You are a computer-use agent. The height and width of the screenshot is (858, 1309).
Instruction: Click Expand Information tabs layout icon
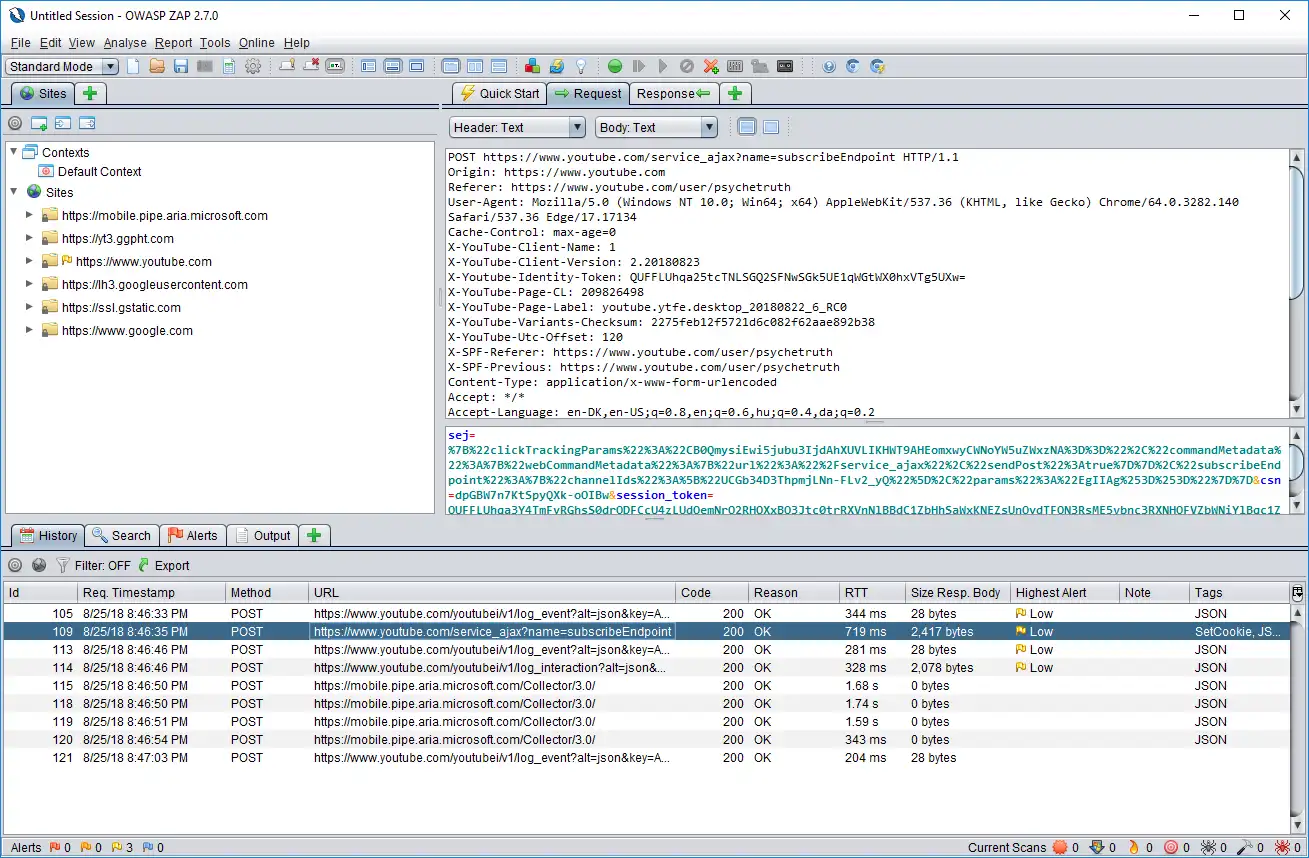393,66
